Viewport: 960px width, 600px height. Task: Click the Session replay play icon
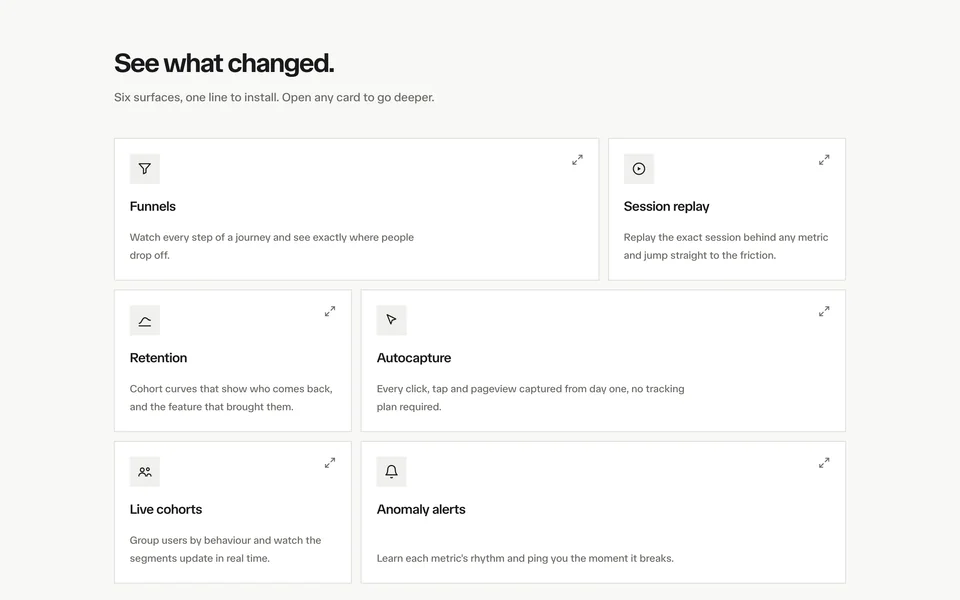639,168
